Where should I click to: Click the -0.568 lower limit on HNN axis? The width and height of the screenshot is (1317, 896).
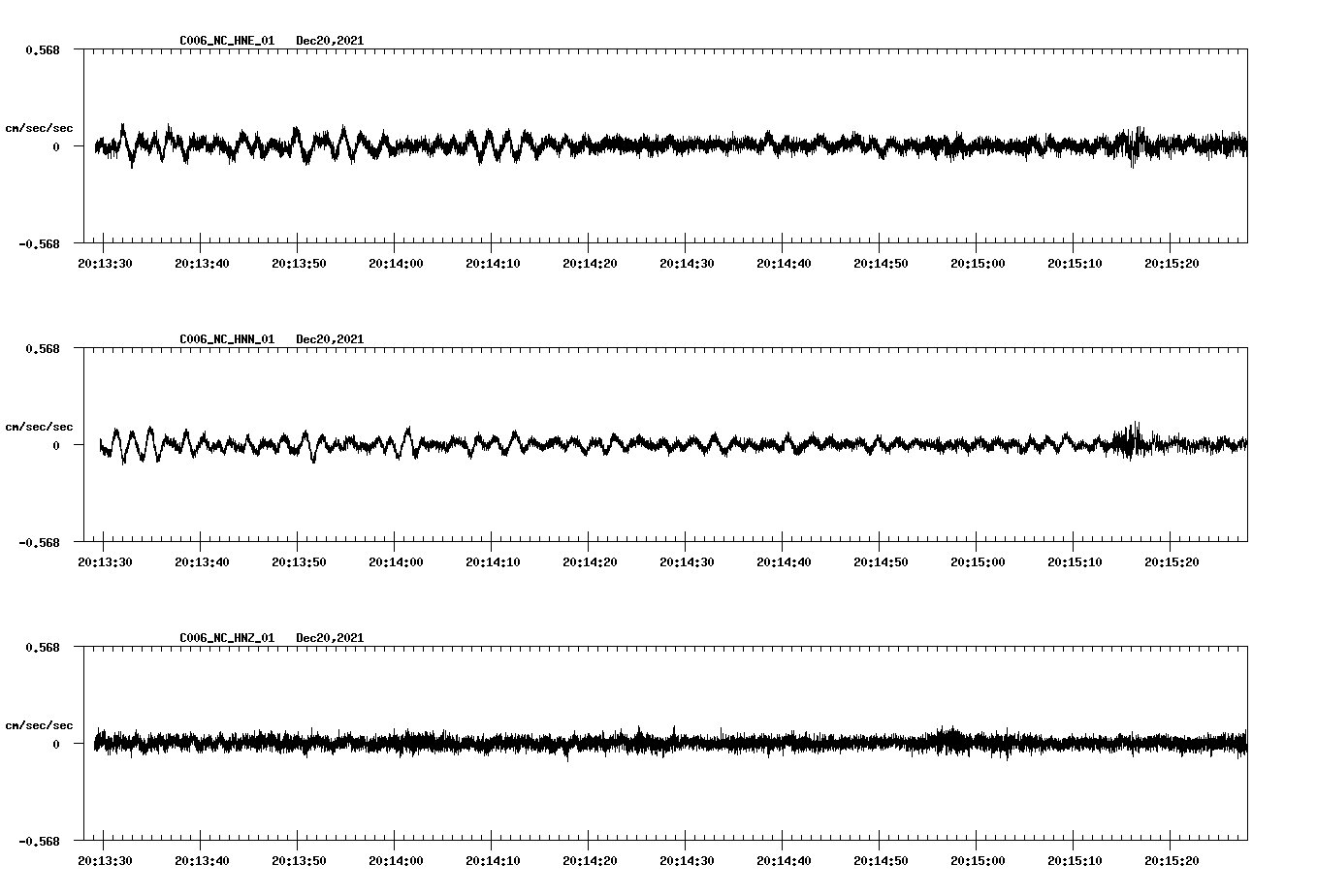click(x=39, y=543)
